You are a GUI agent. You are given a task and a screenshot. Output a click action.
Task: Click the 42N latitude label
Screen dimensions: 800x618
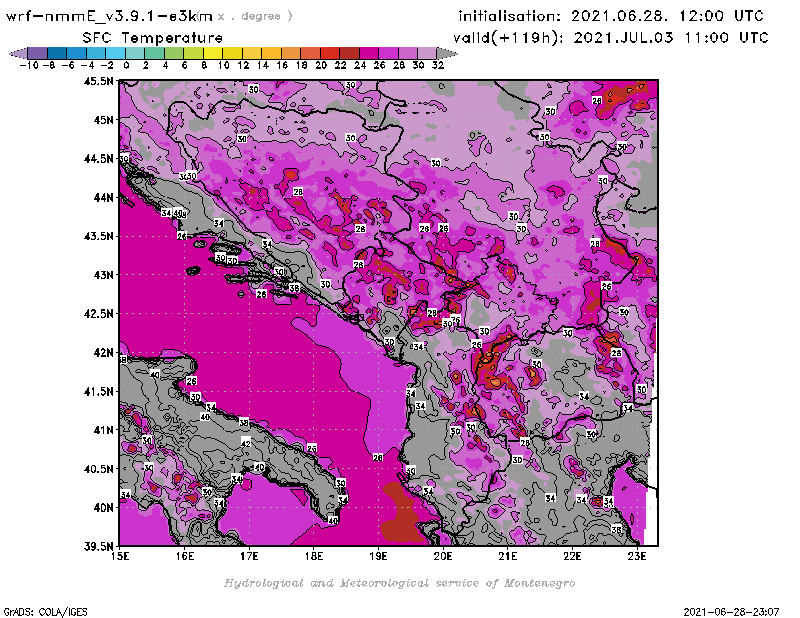(x=103, y=353)
